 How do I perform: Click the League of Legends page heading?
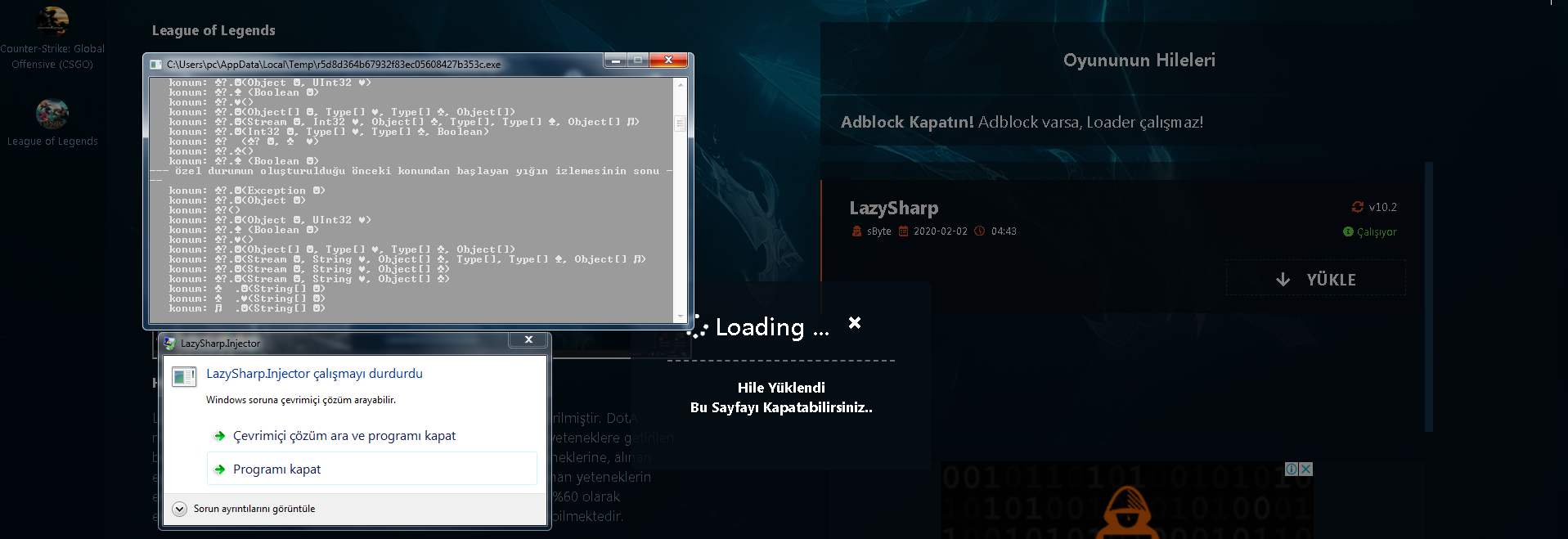tap(213, 30)
